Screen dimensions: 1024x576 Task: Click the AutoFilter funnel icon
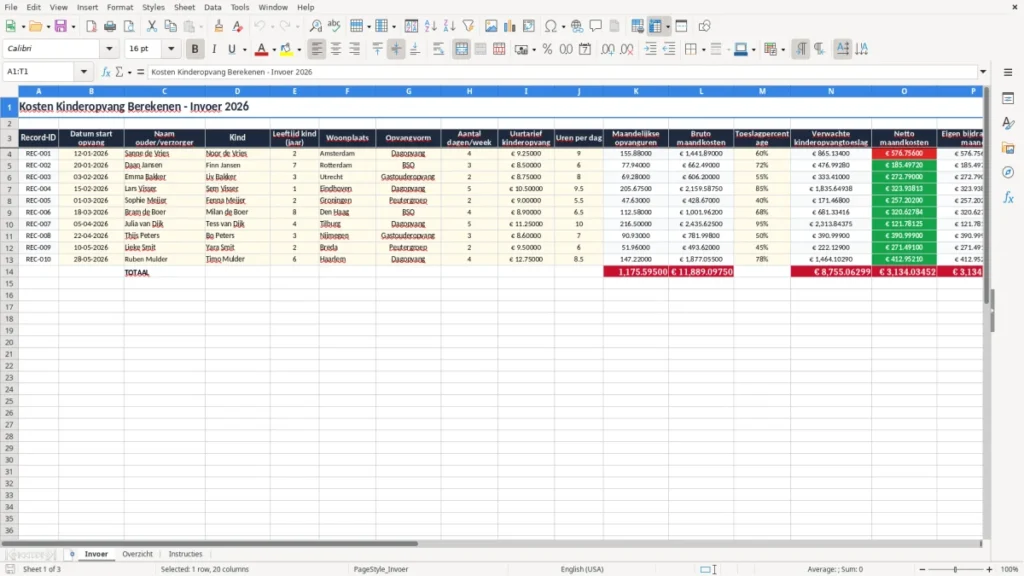(468, 26)
